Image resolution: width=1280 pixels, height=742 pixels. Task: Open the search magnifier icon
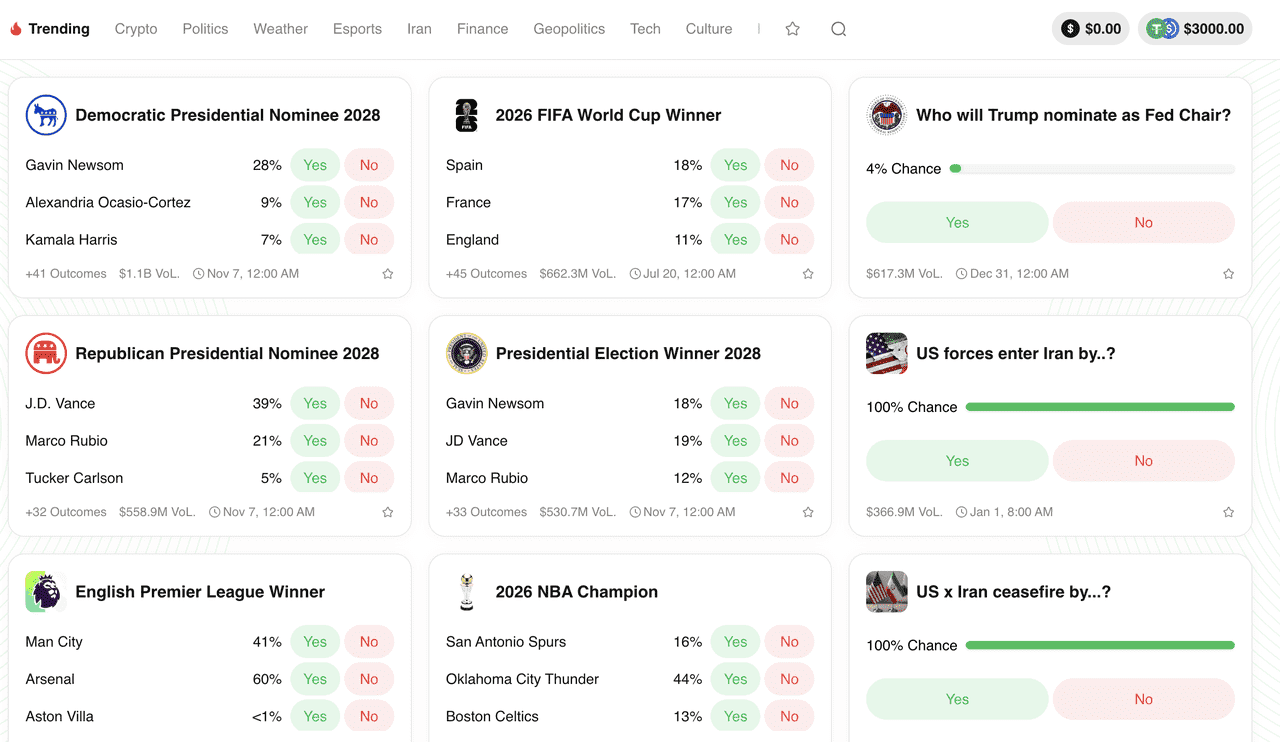pos(838,29)
